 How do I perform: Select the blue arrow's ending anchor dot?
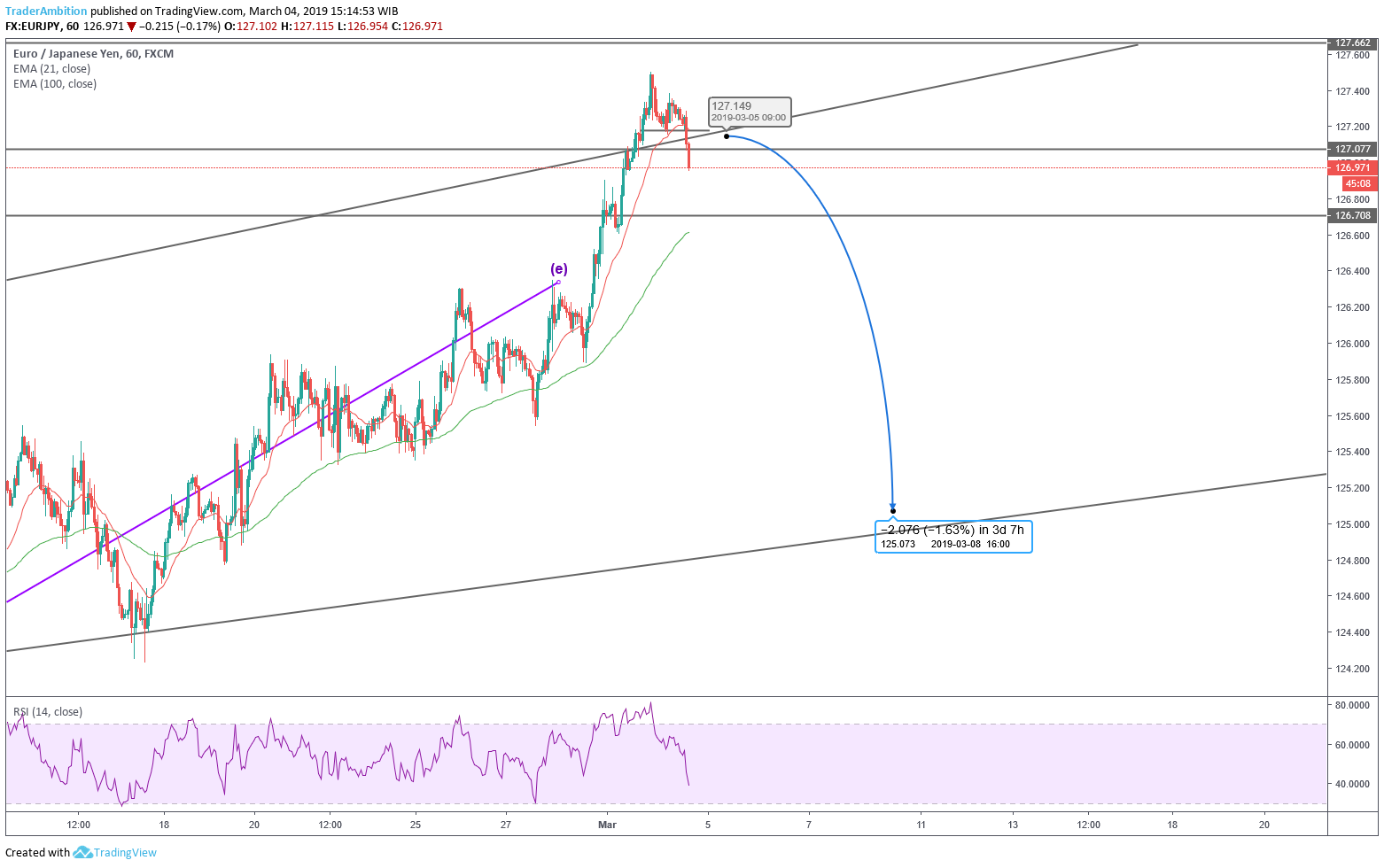(x=893, y=511)
